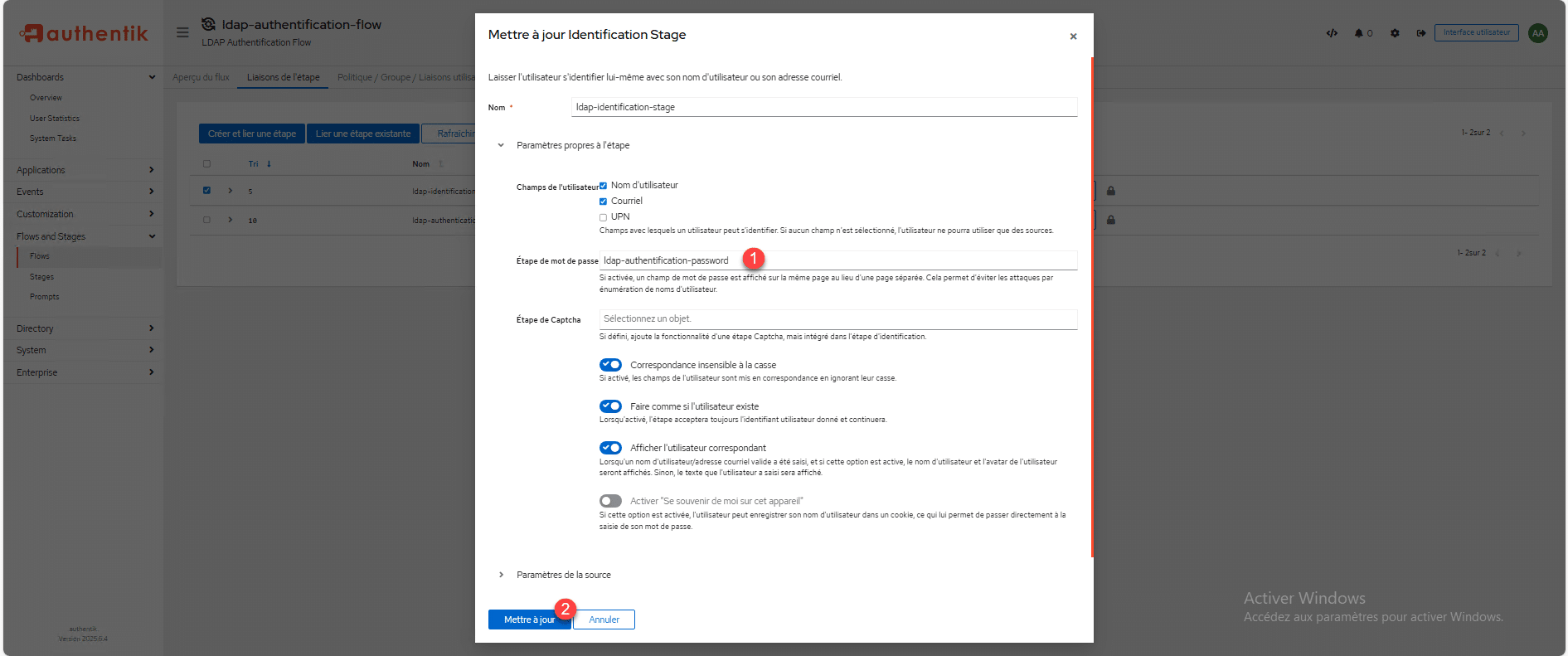Enable the 'Se souvenir de moi' toggle
The image size is (1568, 656).
[x=610, y=501]
